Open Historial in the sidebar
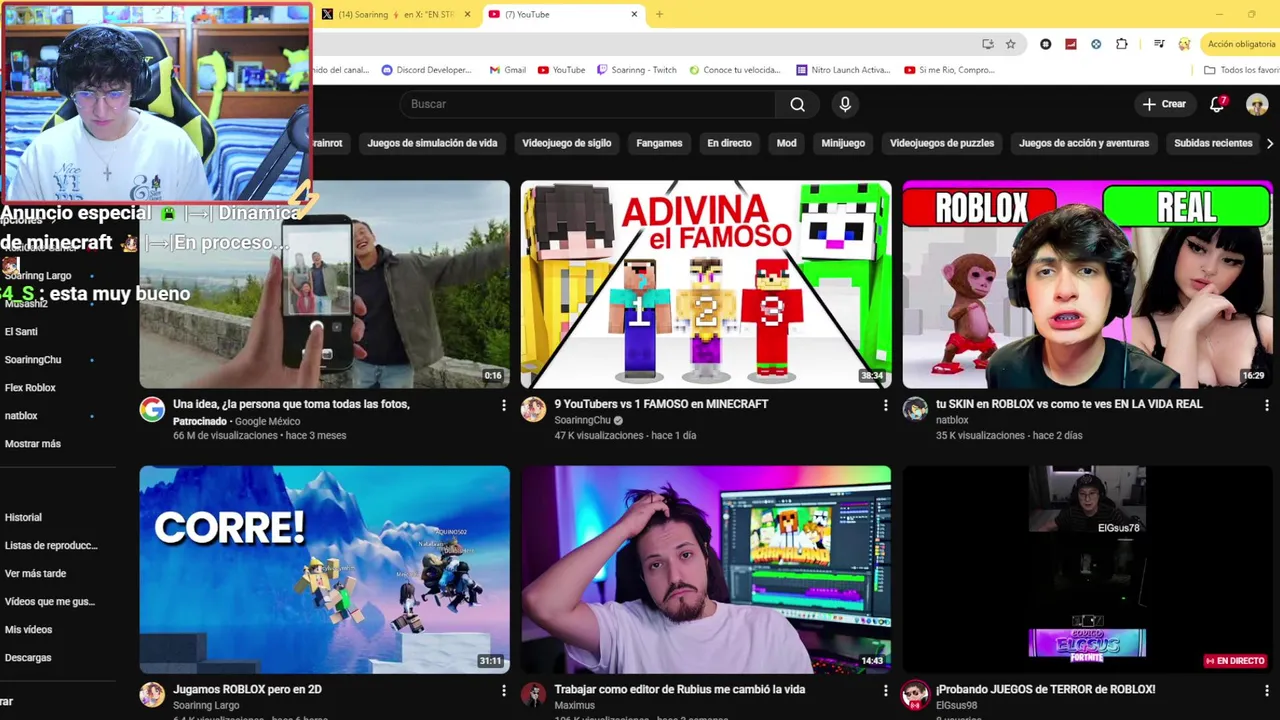This screenshot has height=720, width=1280. (x=23, y=518)
